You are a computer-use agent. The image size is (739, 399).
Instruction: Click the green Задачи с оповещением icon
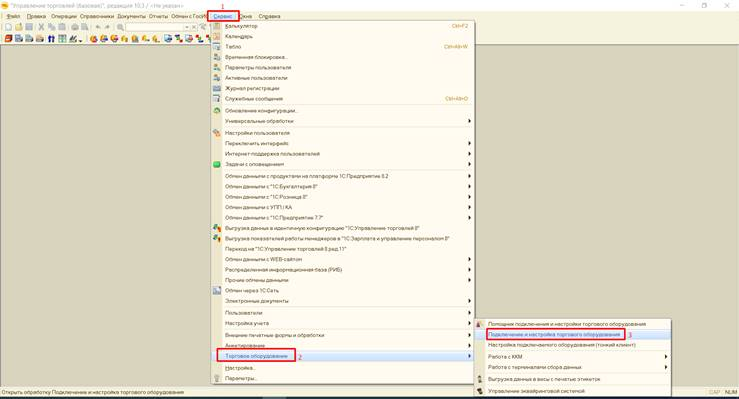point(217,164)
